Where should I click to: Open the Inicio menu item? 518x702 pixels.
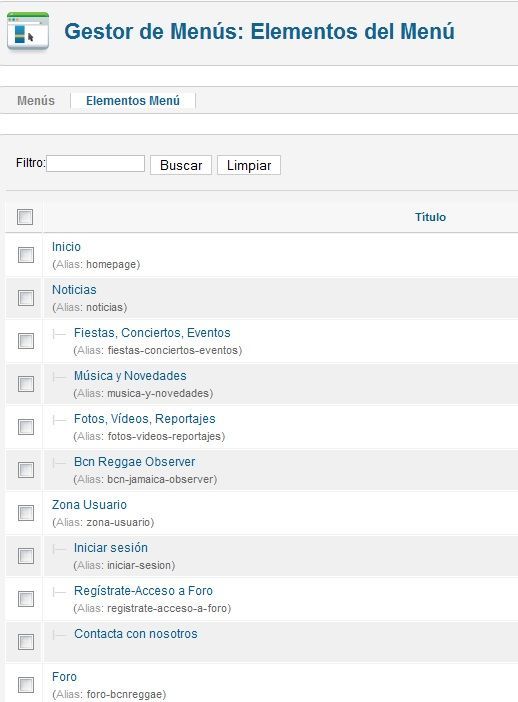click(66, 247)
